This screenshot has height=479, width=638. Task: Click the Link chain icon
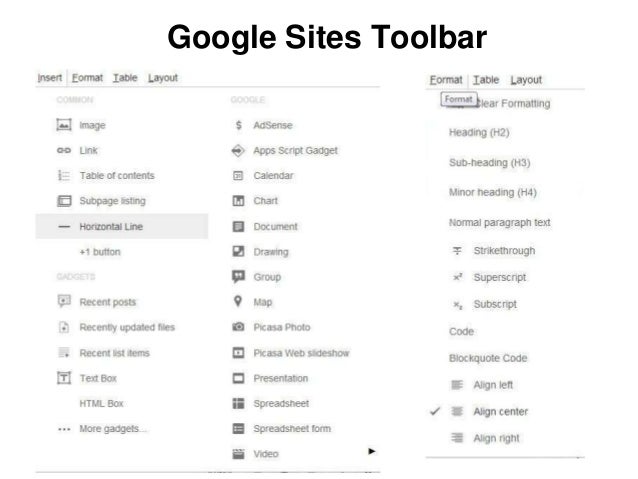(64, 151)
